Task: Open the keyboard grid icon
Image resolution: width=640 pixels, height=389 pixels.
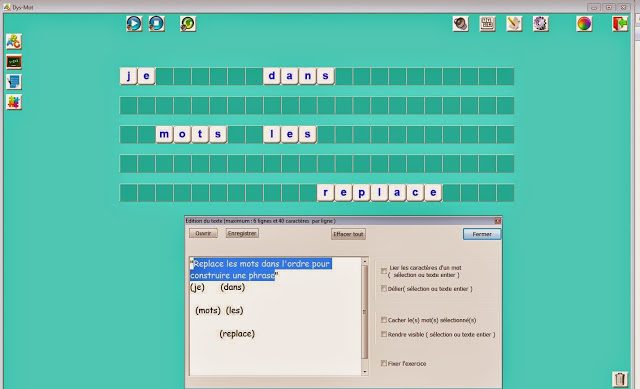Action: (487, 24)
